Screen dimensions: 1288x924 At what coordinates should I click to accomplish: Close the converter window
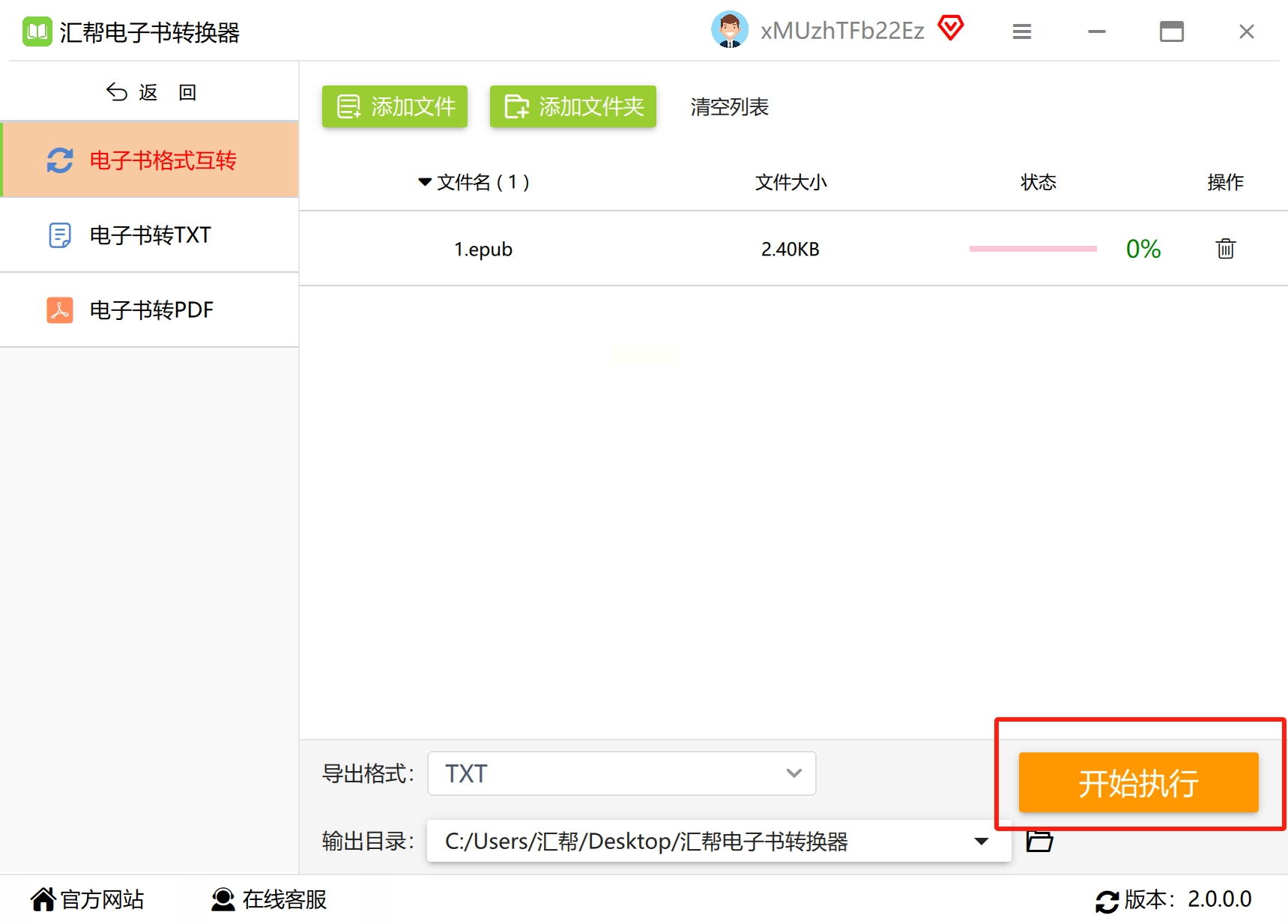click(x=1247, y=31)
